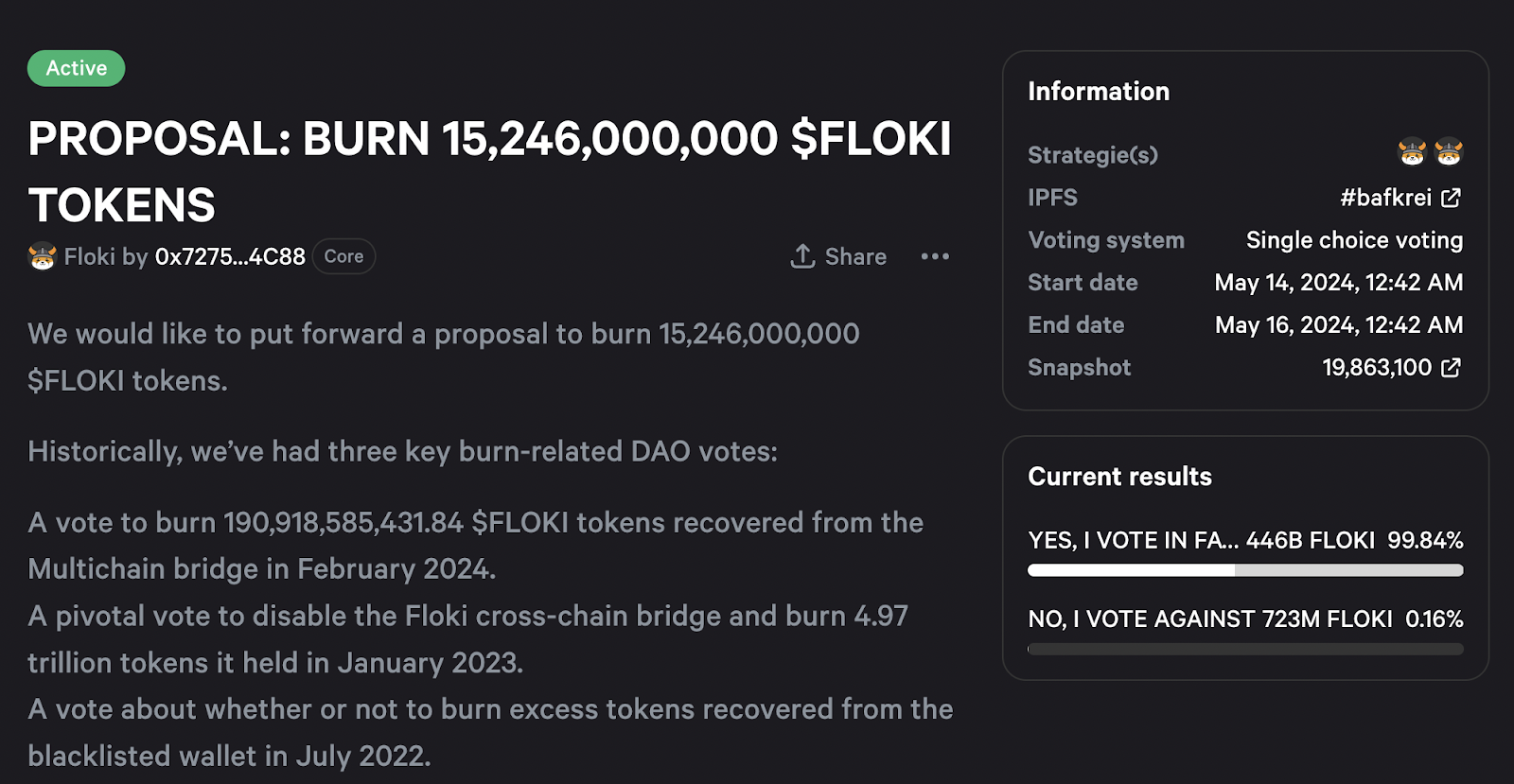
Task: Open the Snapshot block external link icon
Action: pos(1451,367)
